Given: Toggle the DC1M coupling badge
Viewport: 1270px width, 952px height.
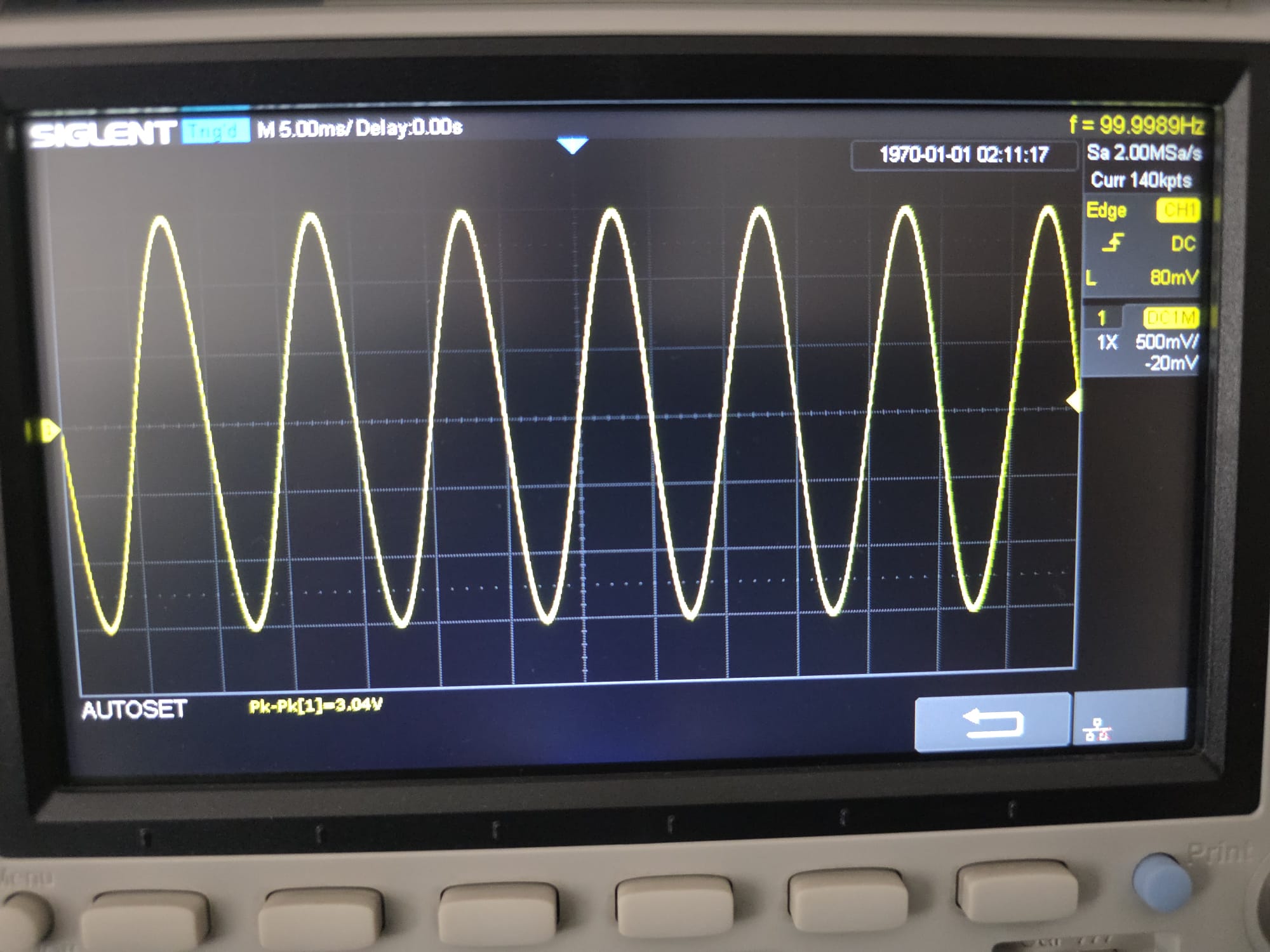Looking at the screenshot, I should click(x=1171, y=317).
